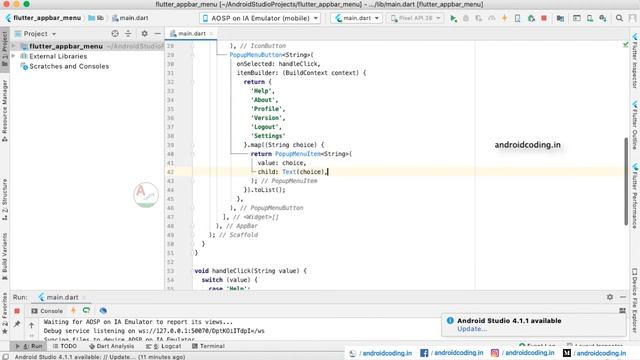The height and width of the screenshot is (360, 640).
Task: Open Project Structure icon in toolbar
Action: click(560, 18)
